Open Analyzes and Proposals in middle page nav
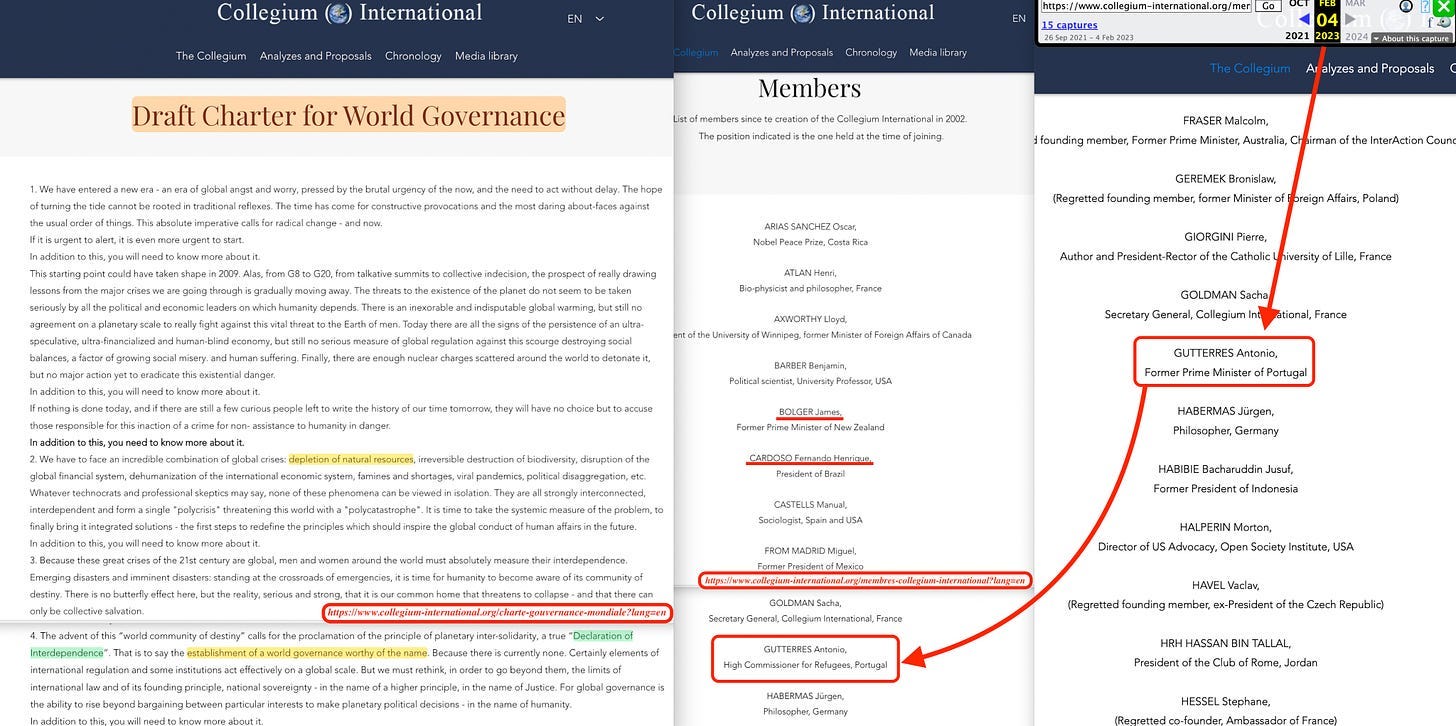The height and width of the screenshot is (726, 1456). point(782,52)
